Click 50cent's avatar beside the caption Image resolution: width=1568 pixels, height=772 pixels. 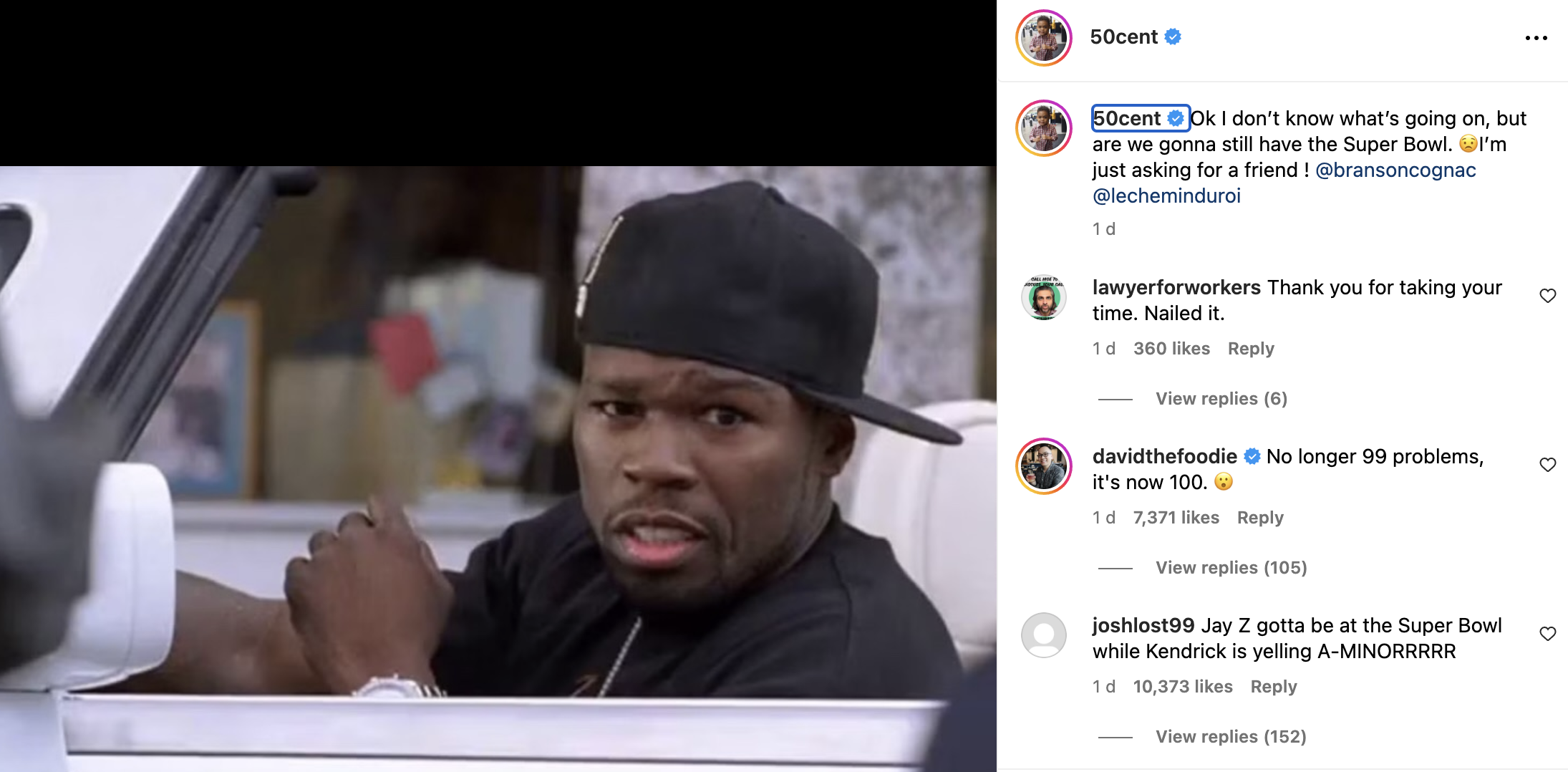(x=1044, y=128)
